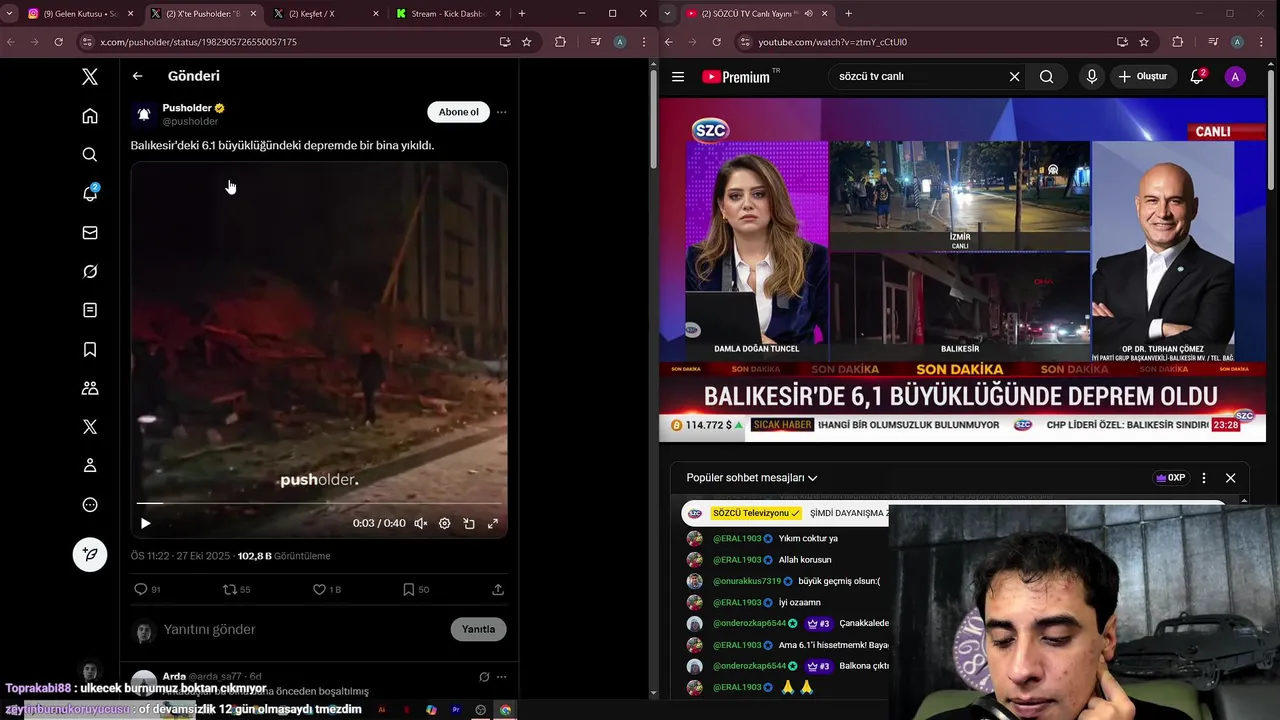The image size is (1280, 720).
Task: Enter fullscreen on X video
Action: [493, 523]
